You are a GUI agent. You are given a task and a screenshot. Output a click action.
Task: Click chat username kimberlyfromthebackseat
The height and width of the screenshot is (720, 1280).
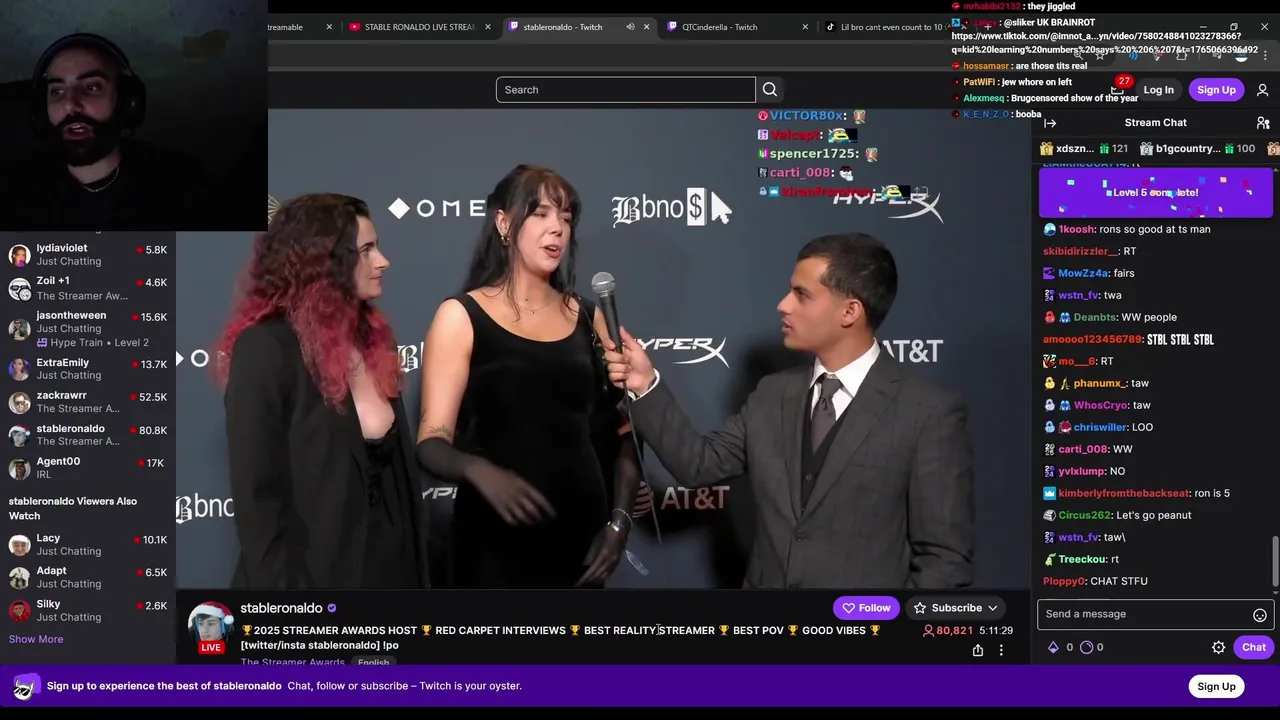tap(1123, 493)
